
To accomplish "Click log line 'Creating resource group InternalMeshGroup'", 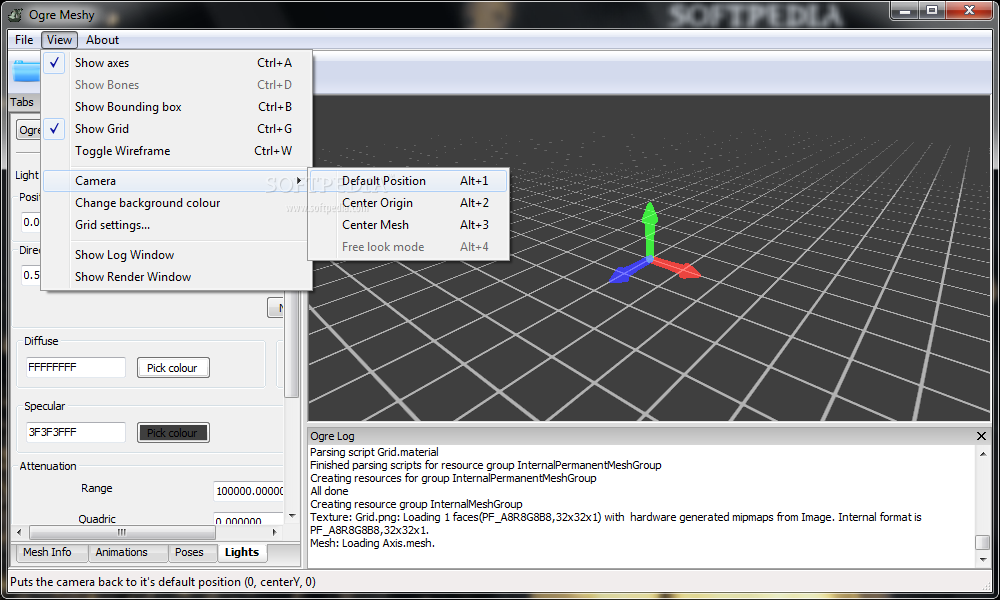I will coord(416,504).
